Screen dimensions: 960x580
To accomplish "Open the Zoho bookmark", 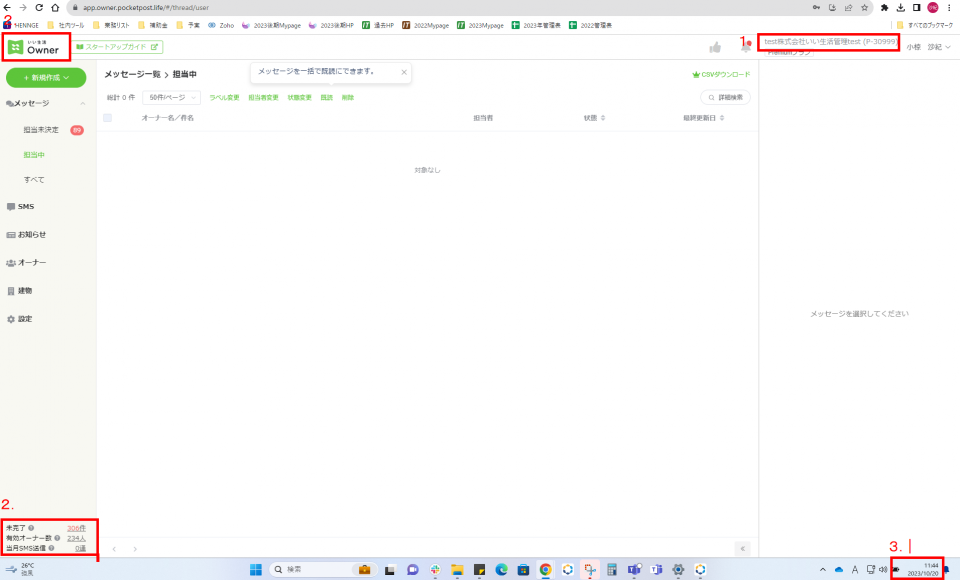I will [221, 25].
